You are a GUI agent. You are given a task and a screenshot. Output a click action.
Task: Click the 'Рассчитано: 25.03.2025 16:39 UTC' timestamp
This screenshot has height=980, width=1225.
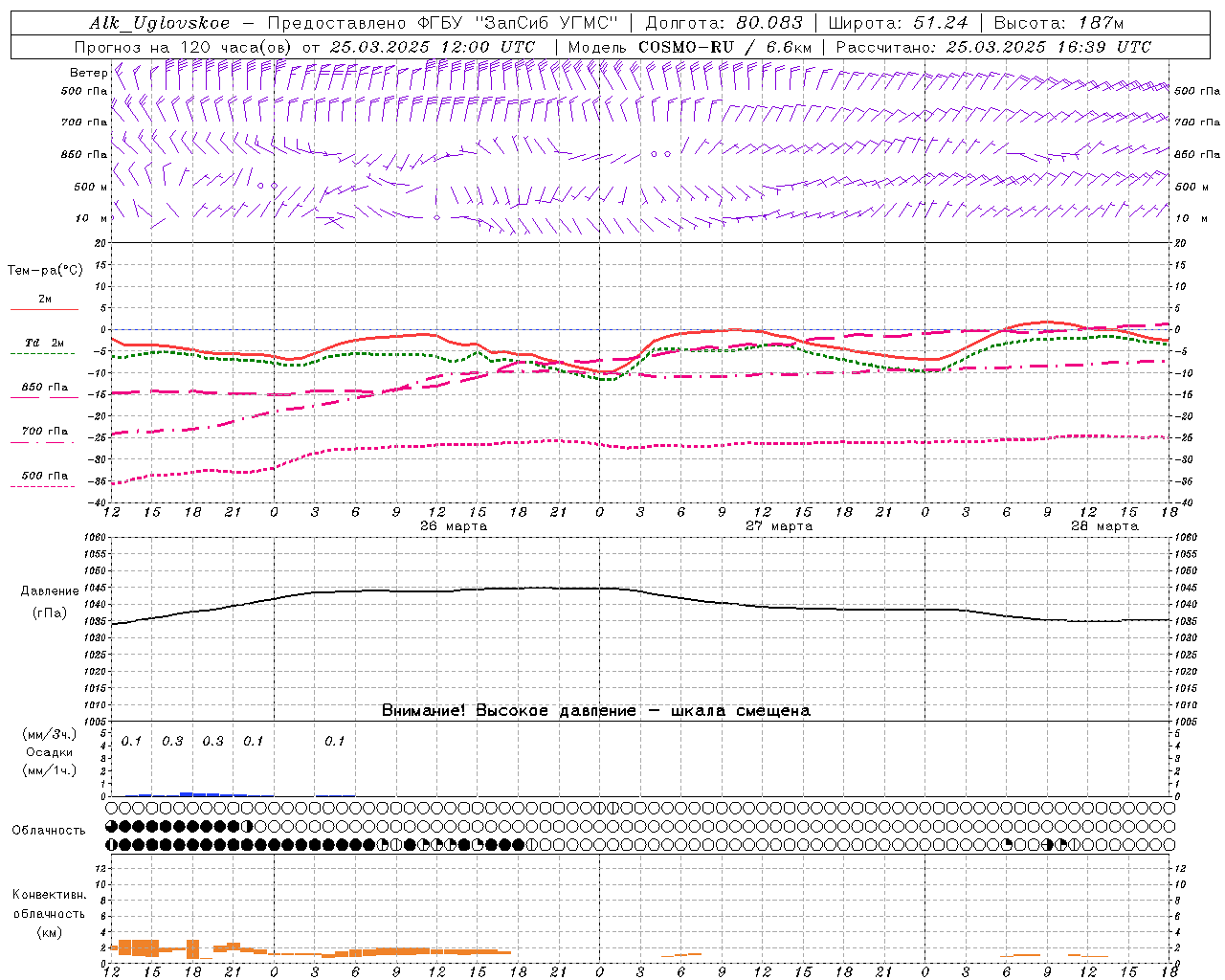(x=992, y=47)
